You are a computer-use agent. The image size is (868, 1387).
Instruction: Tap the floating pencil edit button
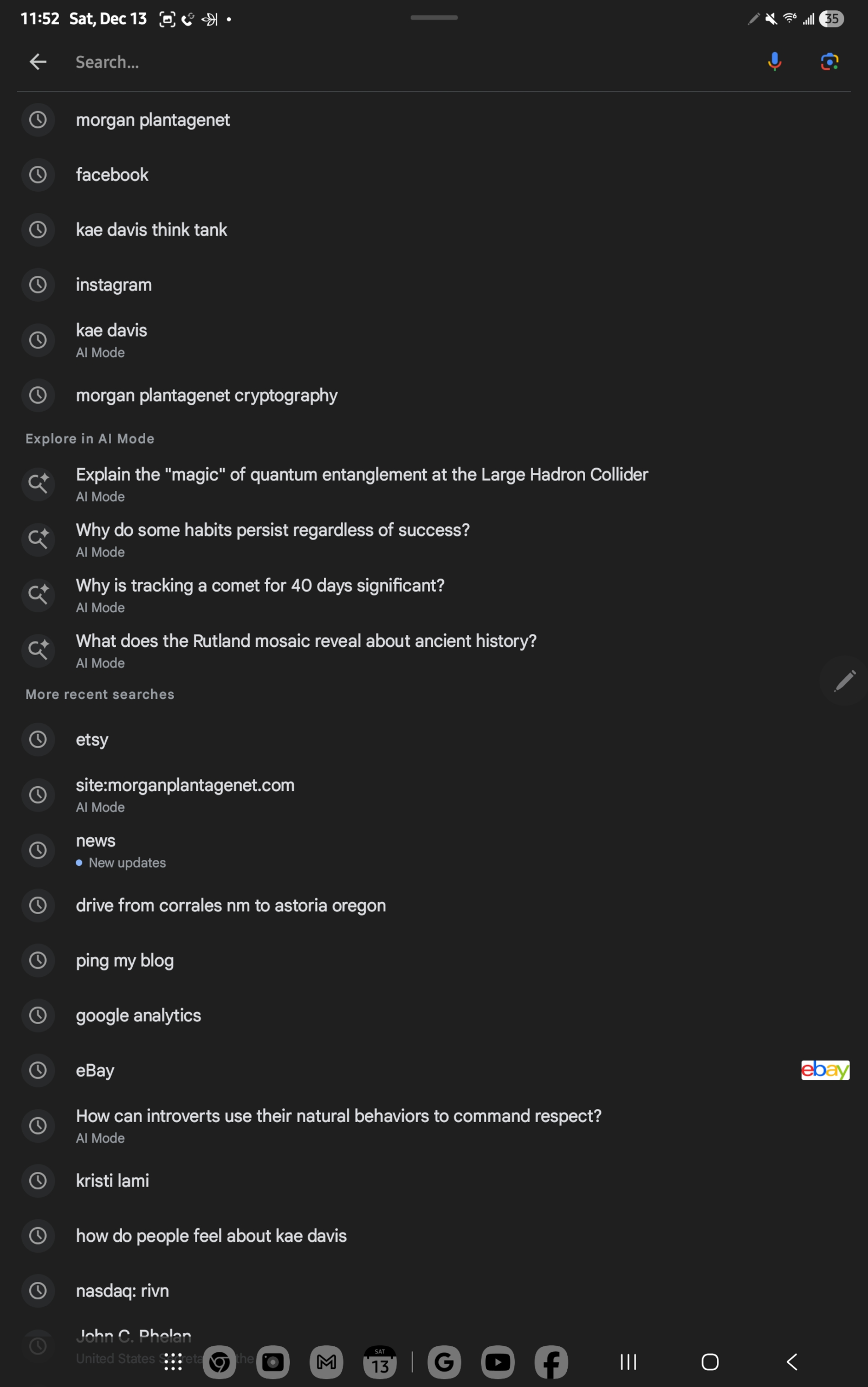(844, 681)
